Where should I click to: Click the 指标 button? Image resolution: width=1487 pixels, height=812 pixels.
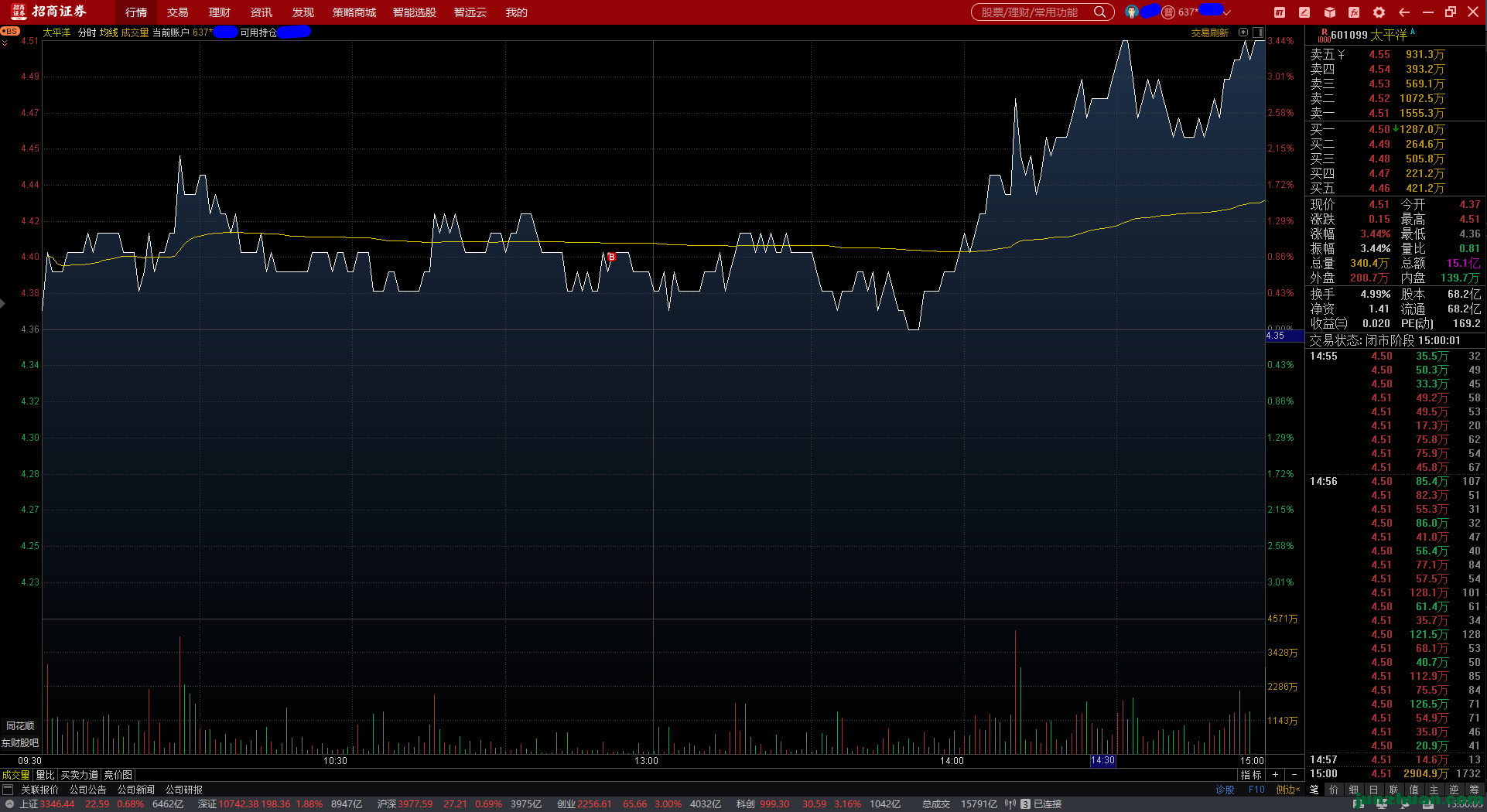[x=1251, y=775]
